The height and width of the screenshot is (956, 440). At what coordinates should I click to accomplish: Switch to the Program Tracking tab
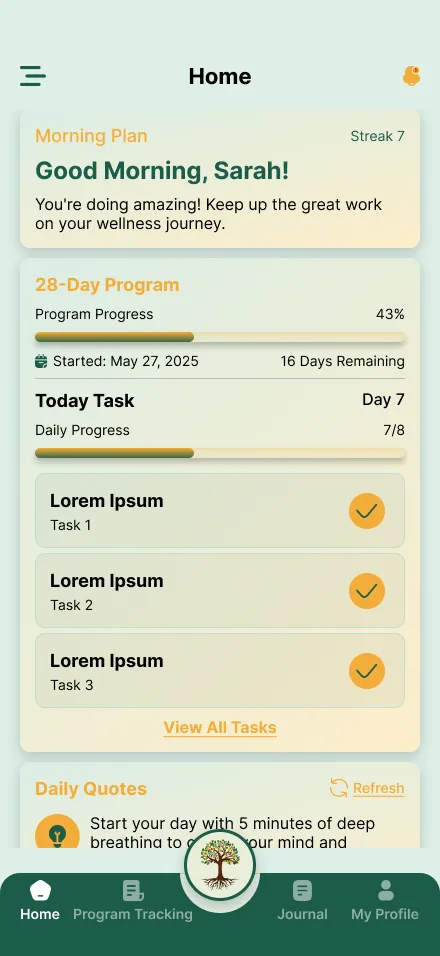(133, 901)
